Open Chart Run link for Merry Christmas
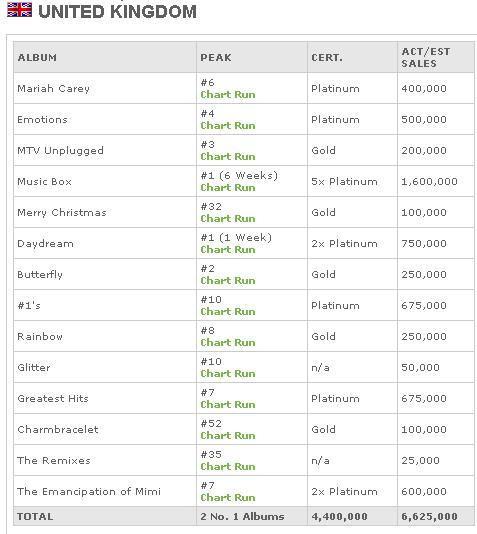Screen dimensions: 477x534 (x=228, y=218)
